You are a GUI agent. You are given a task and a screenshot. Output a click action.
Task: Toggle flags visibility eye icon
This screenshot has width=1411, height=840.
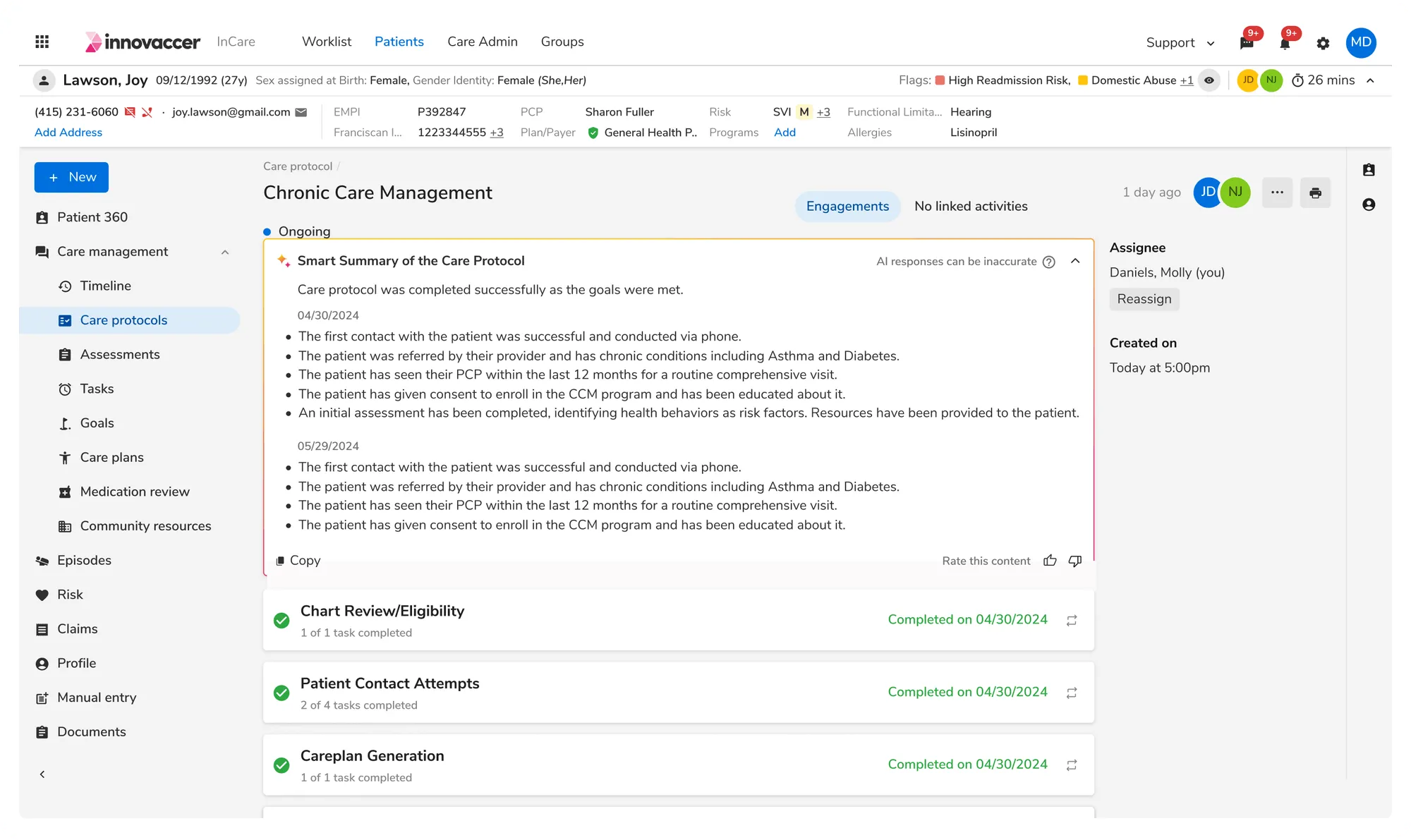coord(1209,80)
